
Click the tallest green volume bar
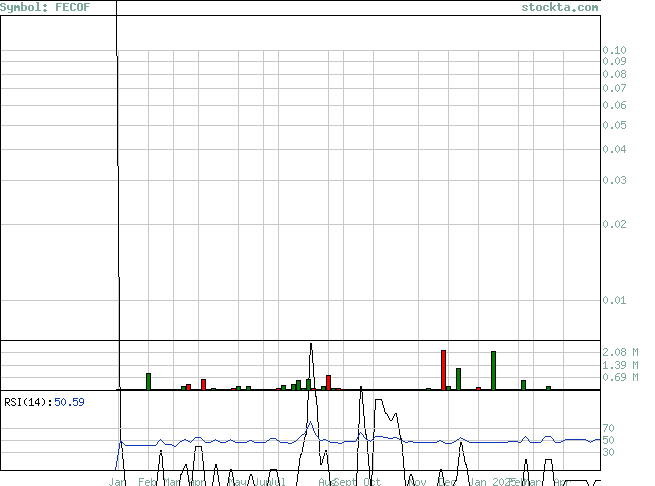coord(493,371)
